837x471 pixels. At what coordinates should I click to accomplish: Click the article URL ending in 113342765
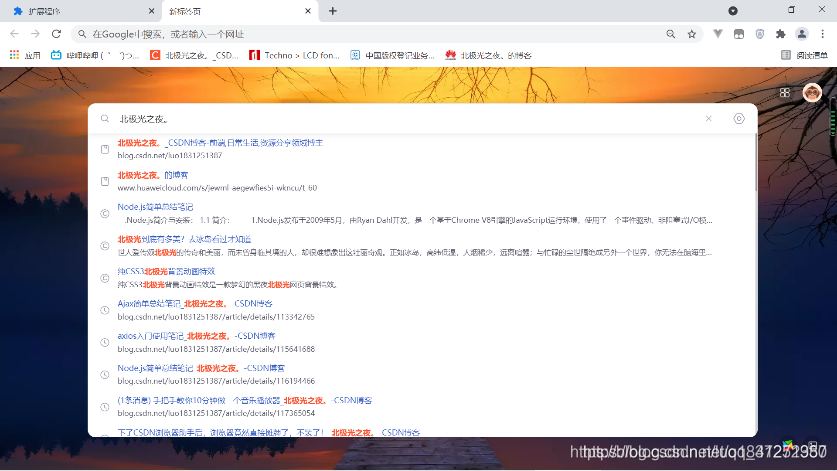coord(216,317)
